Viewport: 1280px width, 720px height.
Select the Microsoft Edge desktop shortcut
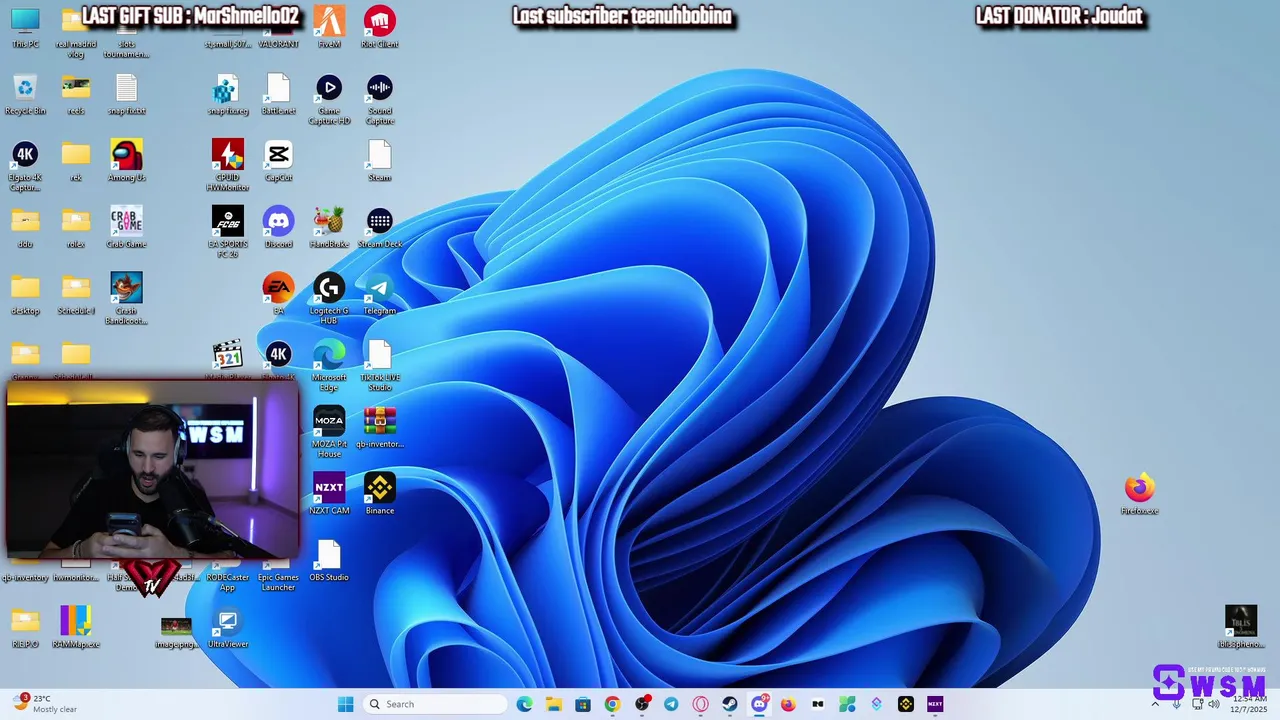pos(329,365)
